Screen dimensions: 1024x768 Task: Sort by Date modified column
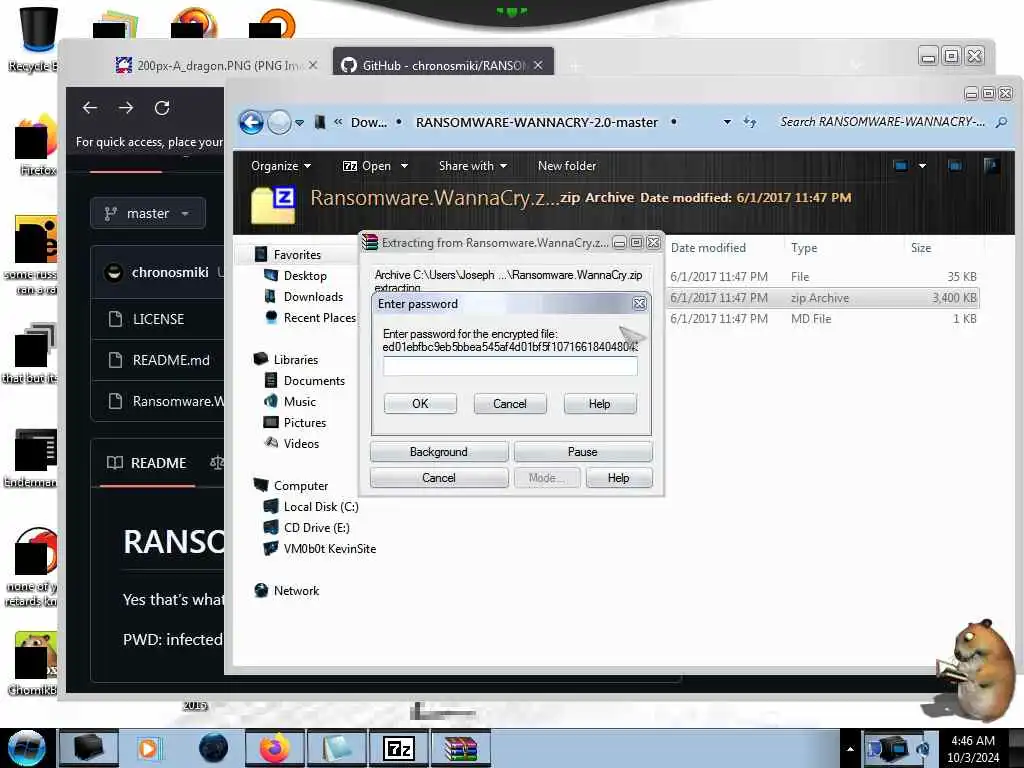(709, 248)
